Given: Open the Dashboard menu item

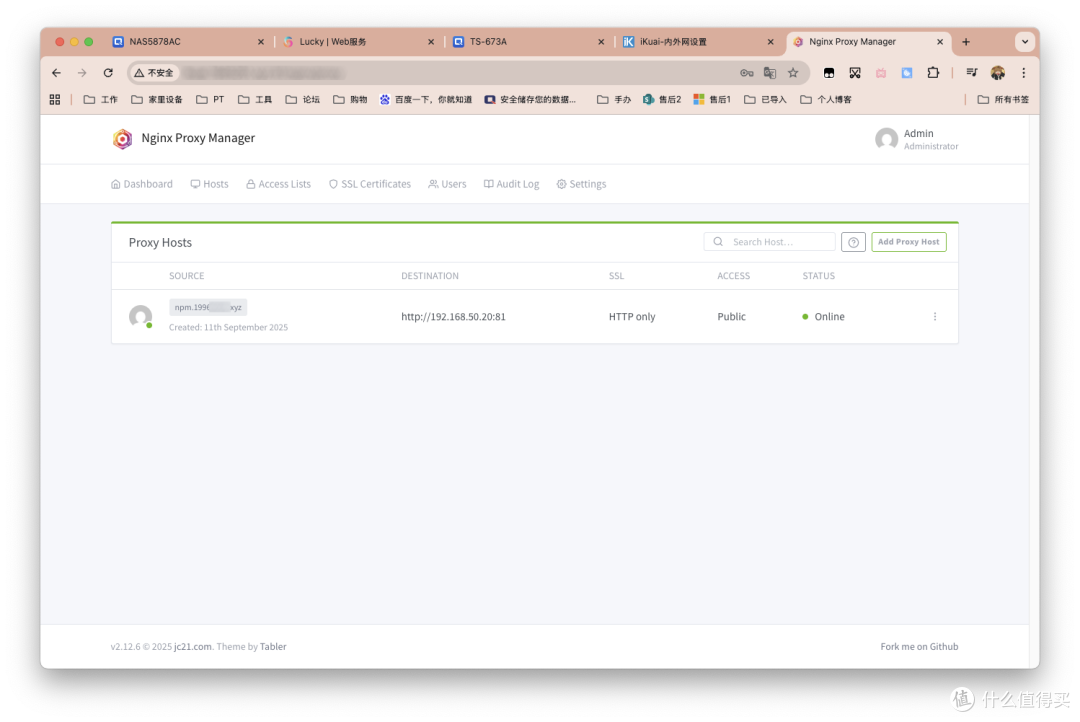Looking at the screenshot, I should click(142, 185).
